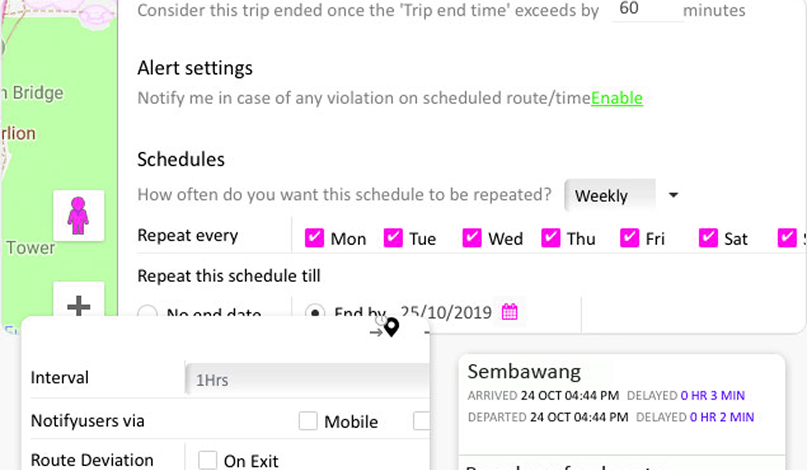The image size is (807, 470).
Task: Click the pink street view person icon
Action: [78, 215]
